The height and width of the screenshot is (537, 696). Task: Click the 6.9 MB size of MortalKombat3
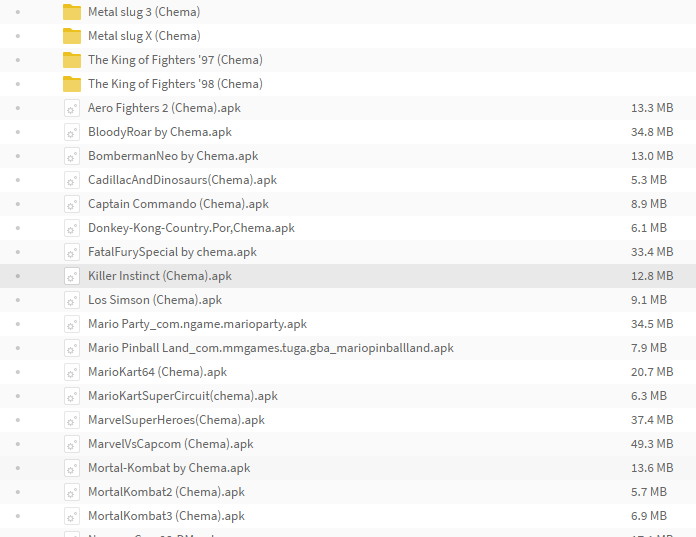649,515
